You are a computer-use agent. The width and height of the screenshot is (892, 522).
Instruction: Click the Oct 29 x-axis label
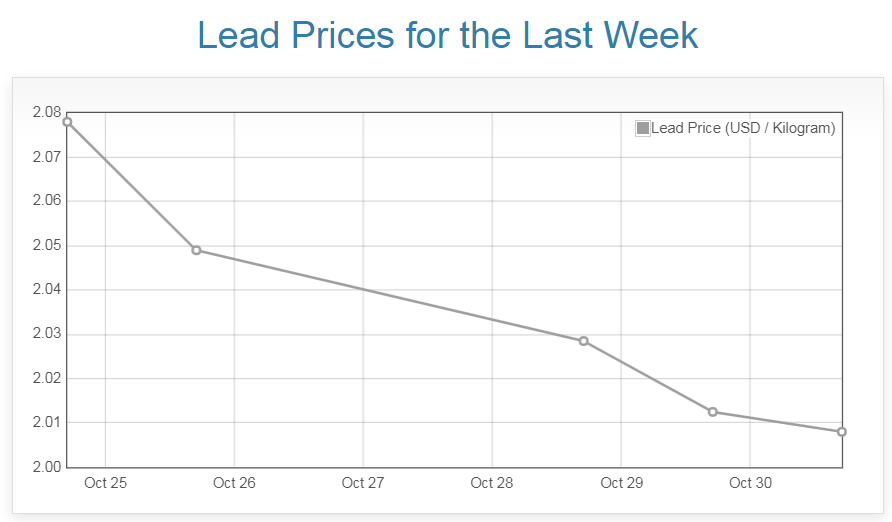621,483
